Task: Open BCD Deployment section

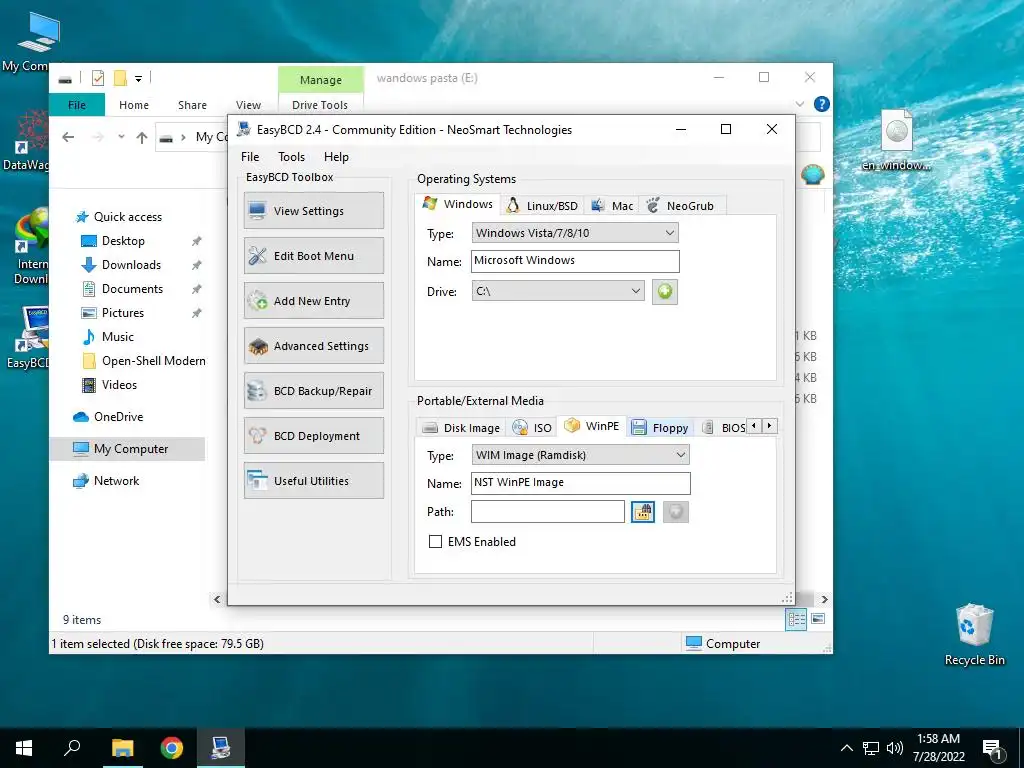Action: pyautogui.click(x=313, y=436)
